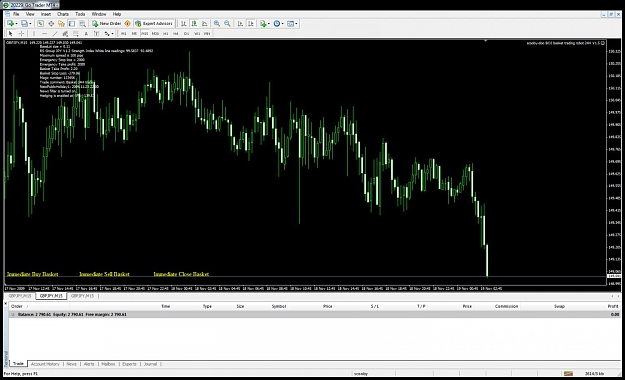
Task: Open the View menu
Action: [x=30, y=14]
